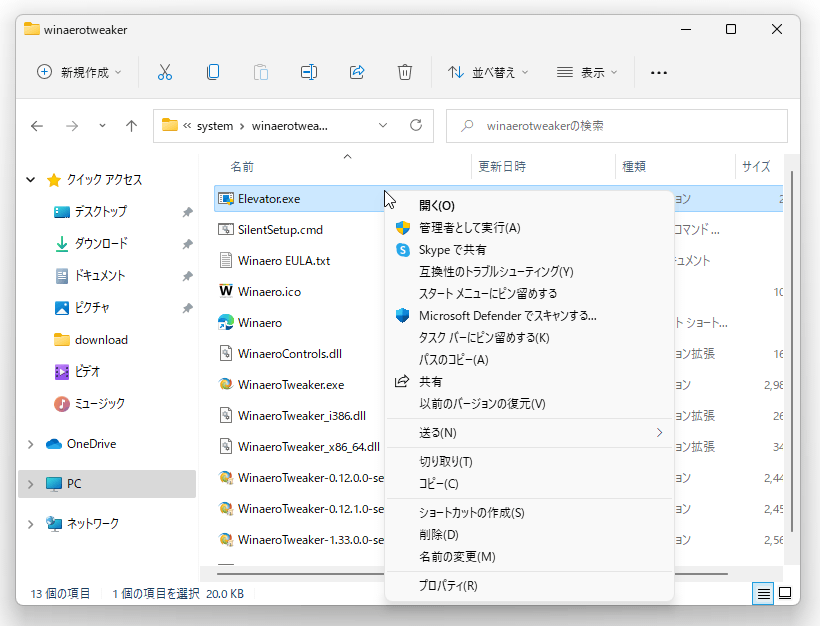Go up one folder level
The image size is (820, 626).
131,126
